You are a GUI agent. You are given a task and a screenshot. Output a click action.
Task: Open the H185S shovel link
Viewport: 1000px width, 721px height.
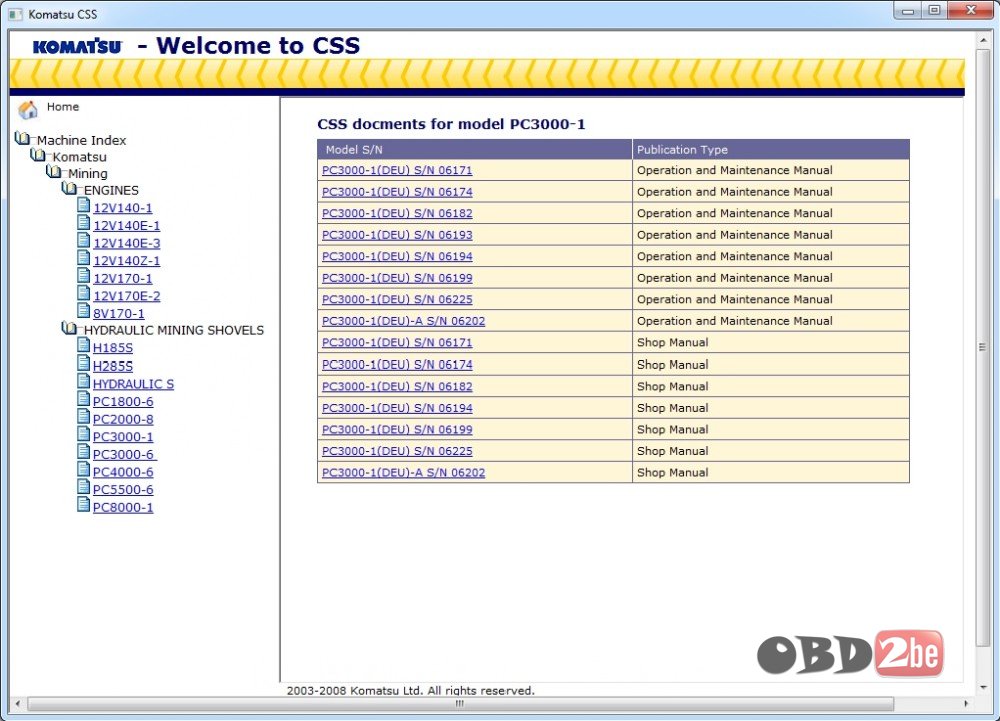[x=113, y=348]
